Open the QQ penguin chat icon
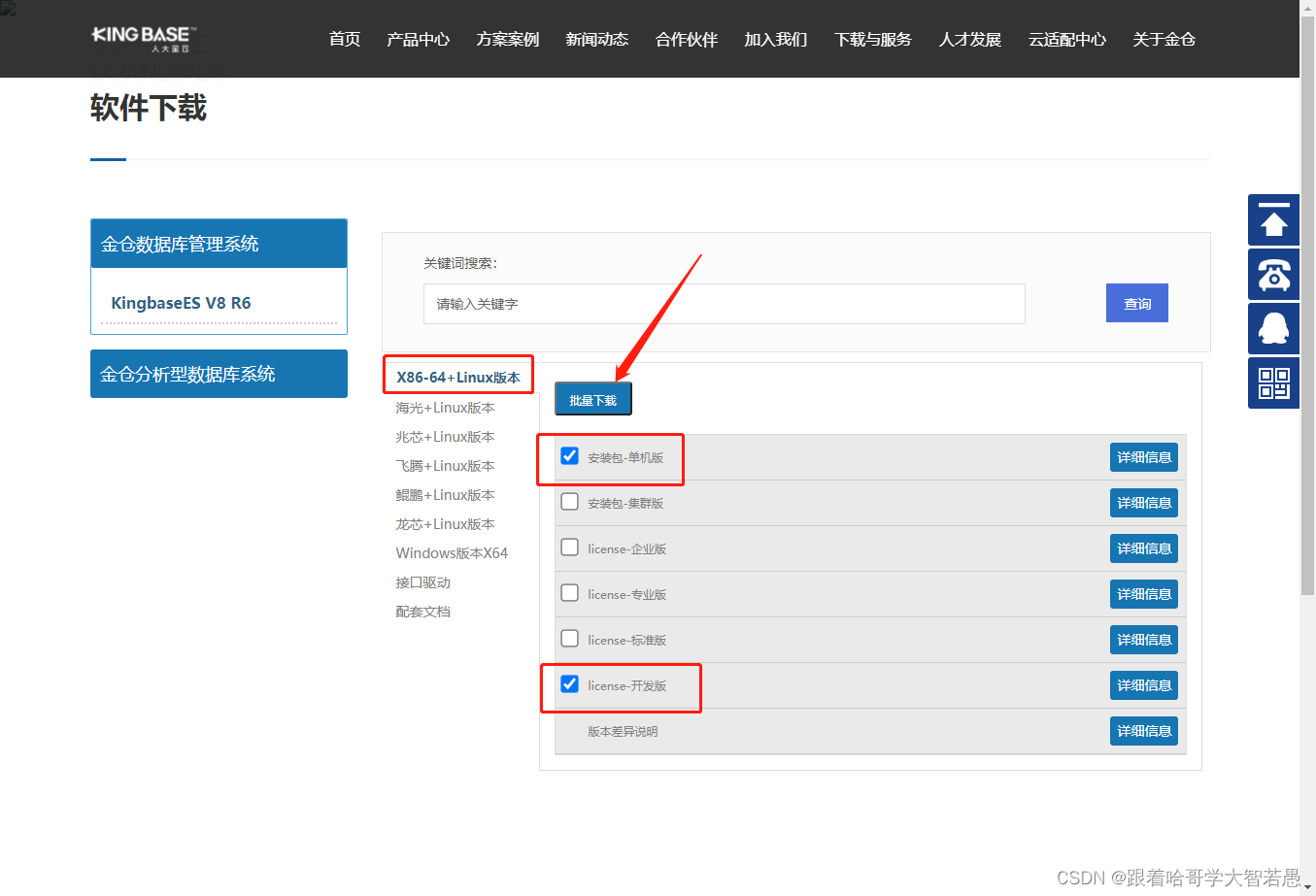The width and height of the screenshot is (1316, 896). tap(1273, 328)
